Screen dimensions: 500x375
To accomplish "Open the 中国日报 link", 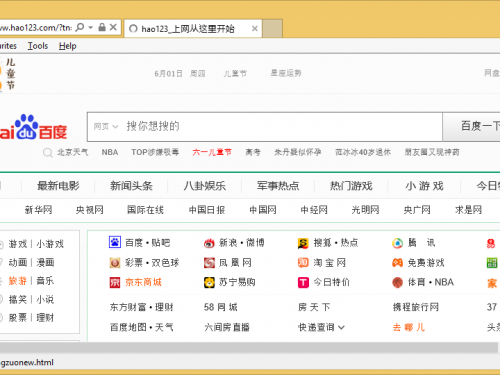I will pyautogui.click(x=207, y=210).
